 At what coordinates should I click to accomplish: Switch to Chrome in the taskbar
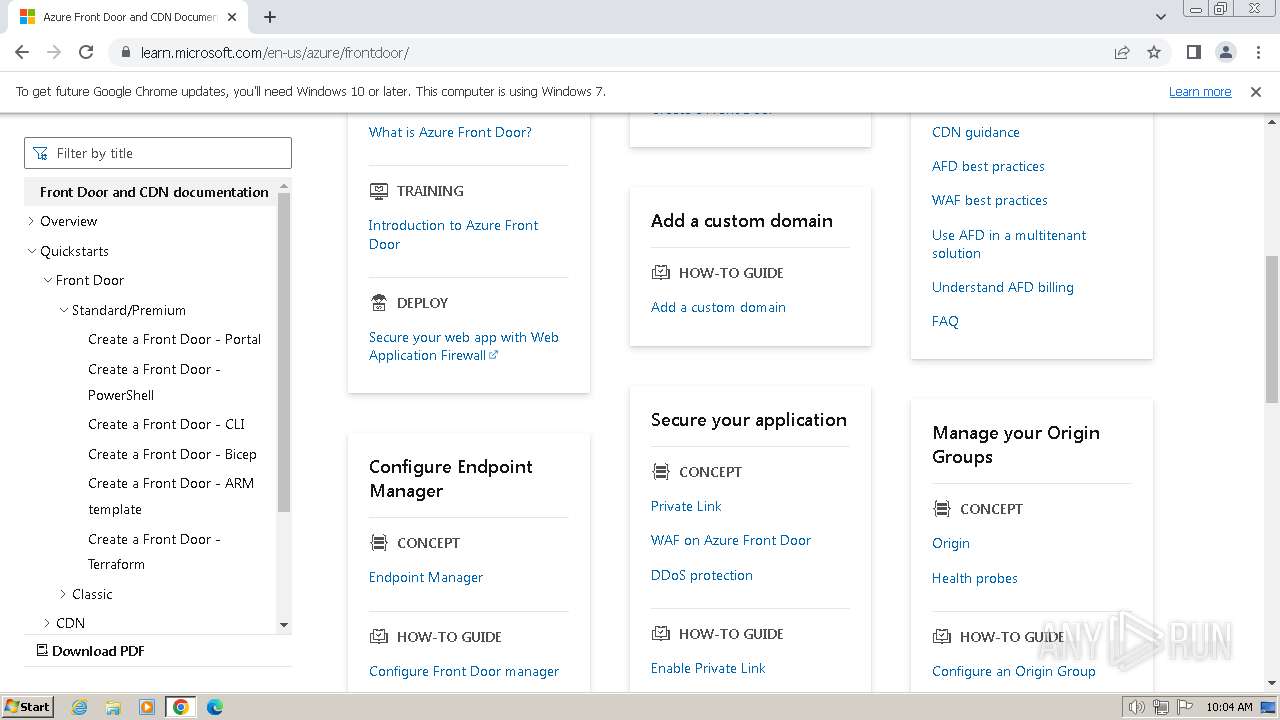[x=181, y=707]
